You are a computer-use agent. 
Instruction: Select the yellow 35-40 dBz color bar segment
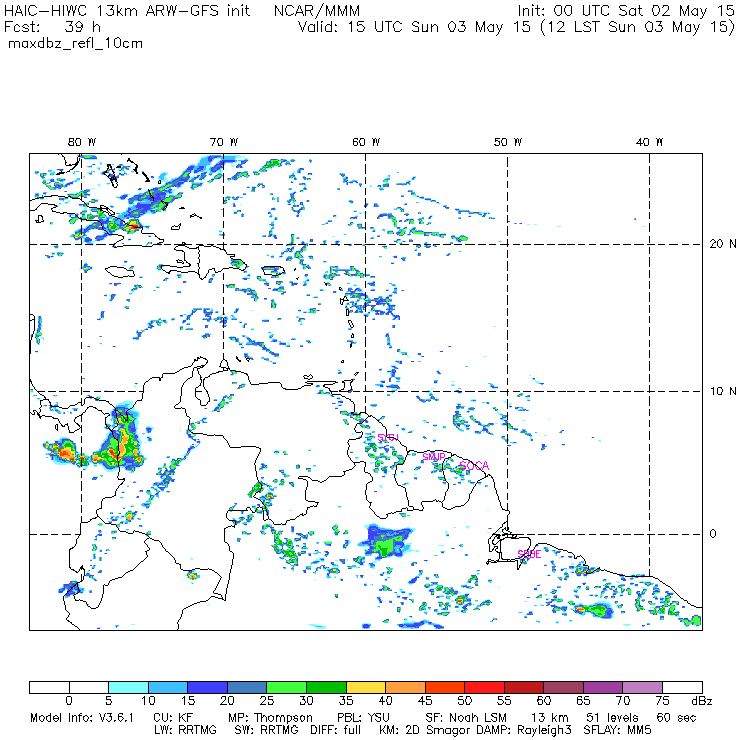(366, 687)
